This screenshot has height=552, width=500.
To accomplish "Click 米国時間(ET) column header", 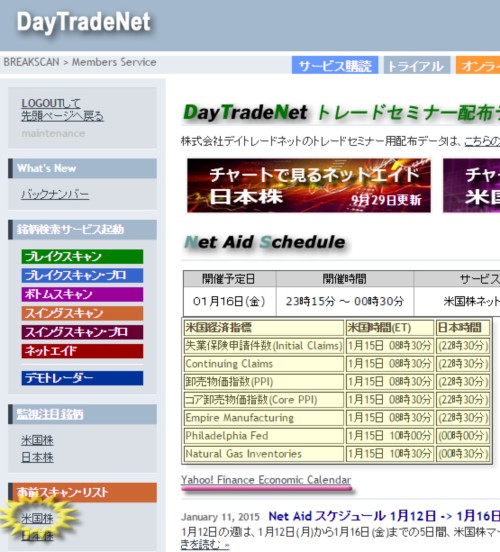I will pyautogui.click(x=390, y=328).
